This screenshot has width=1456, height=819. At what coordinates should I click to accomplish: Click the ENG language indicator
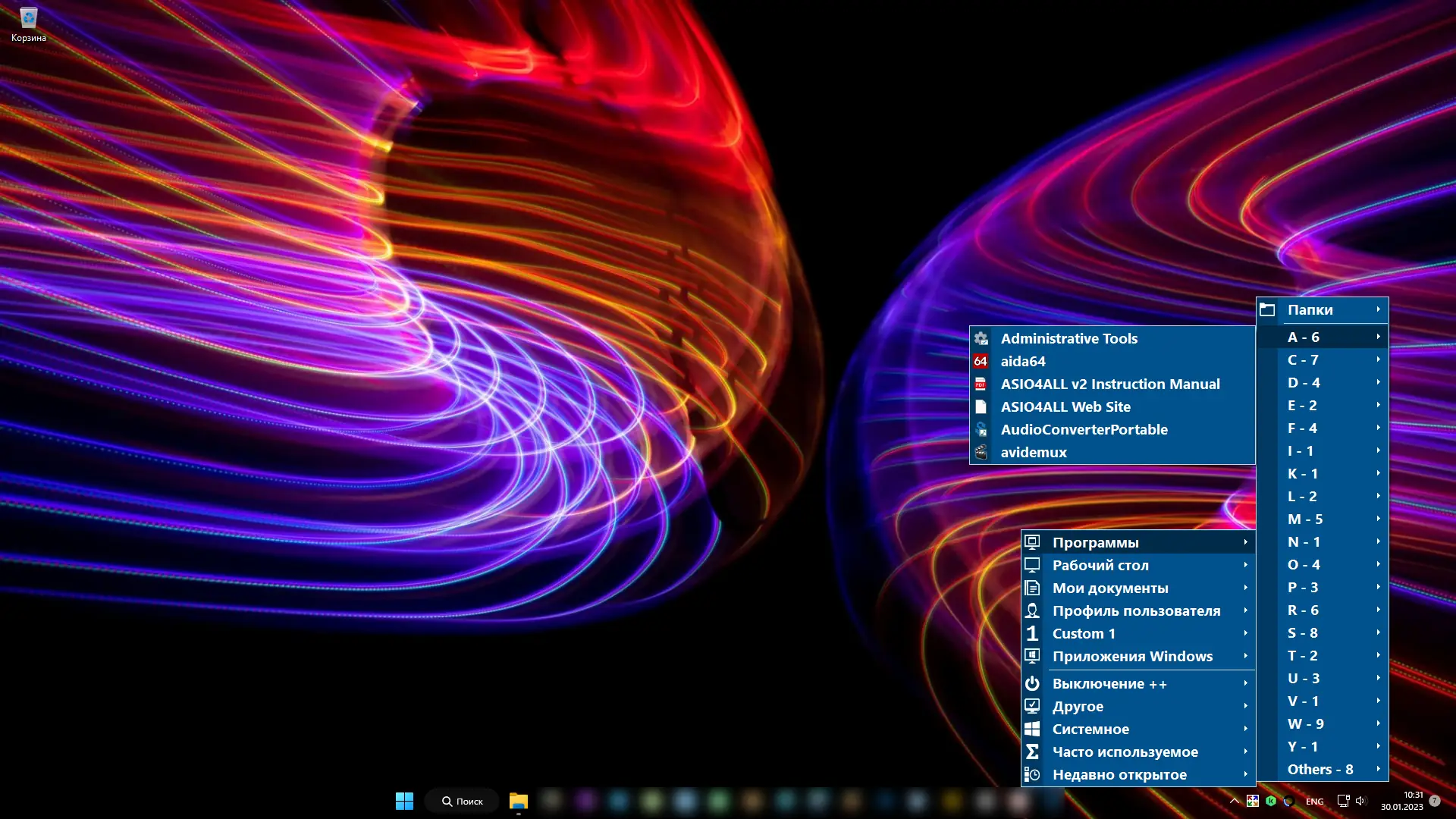1314,802
